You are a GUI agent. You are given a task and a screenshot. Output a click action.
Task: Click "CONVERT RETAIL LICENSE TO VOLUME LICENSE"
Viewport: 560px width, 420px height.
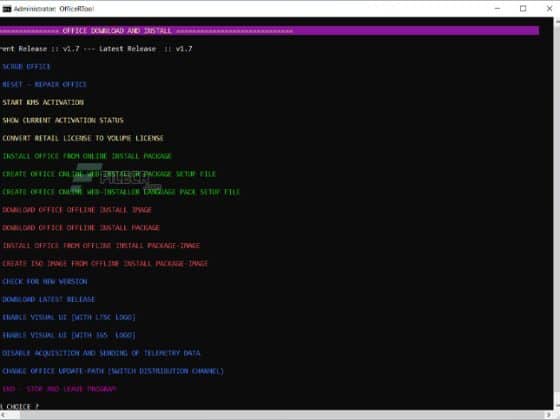coord(83,138)
